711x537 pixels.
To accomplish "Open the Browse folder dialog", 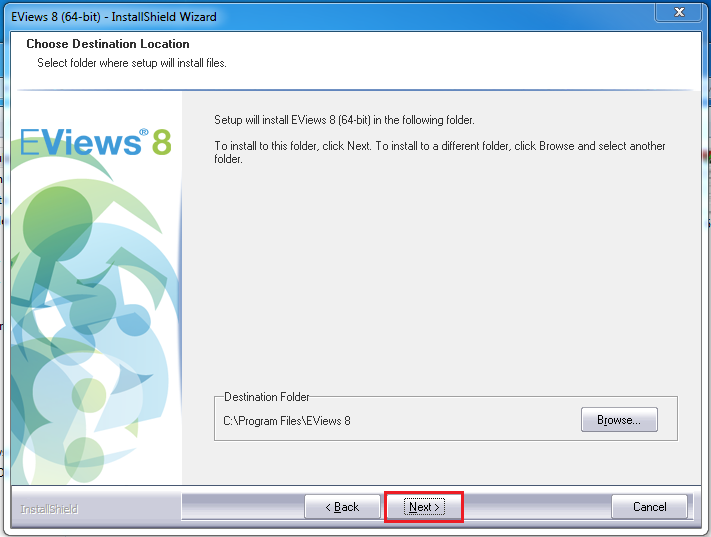I will [619, 420].
